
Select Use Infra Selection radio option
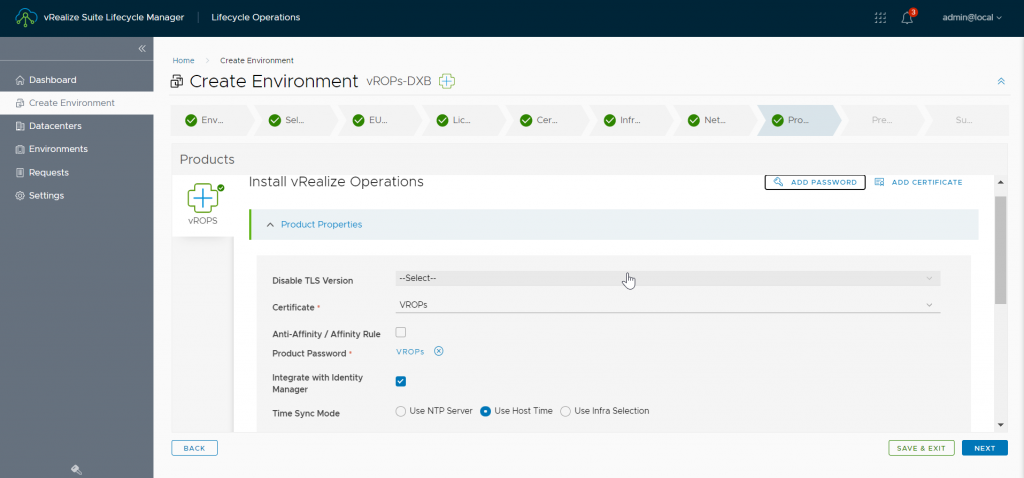point(566,411)
